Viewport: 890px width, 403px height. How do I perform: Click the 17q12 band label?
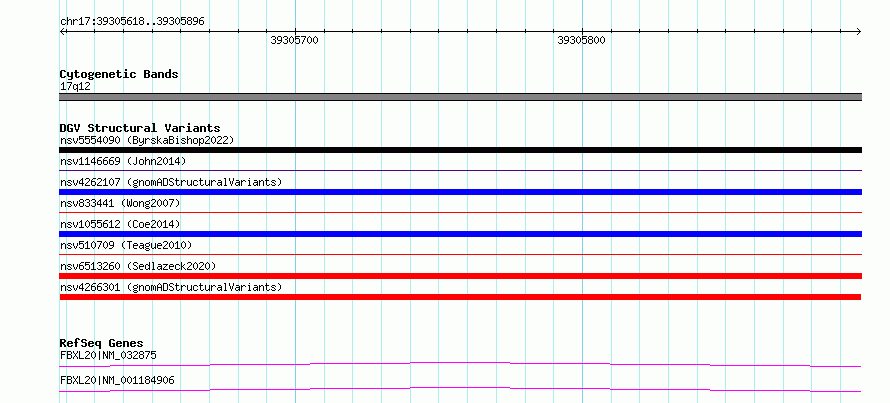coord(75,87)
